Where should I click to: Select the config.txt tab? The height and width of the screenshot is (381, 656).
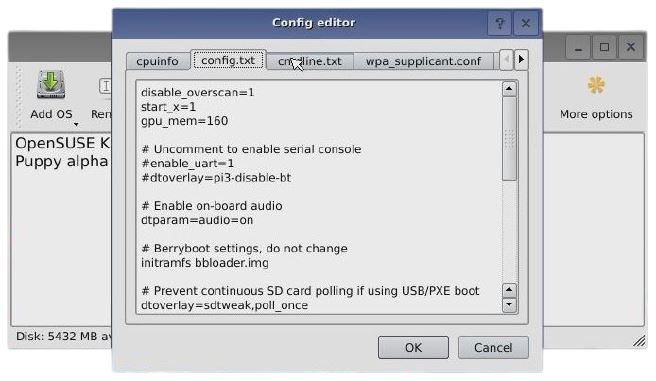[x=228, y=60]
